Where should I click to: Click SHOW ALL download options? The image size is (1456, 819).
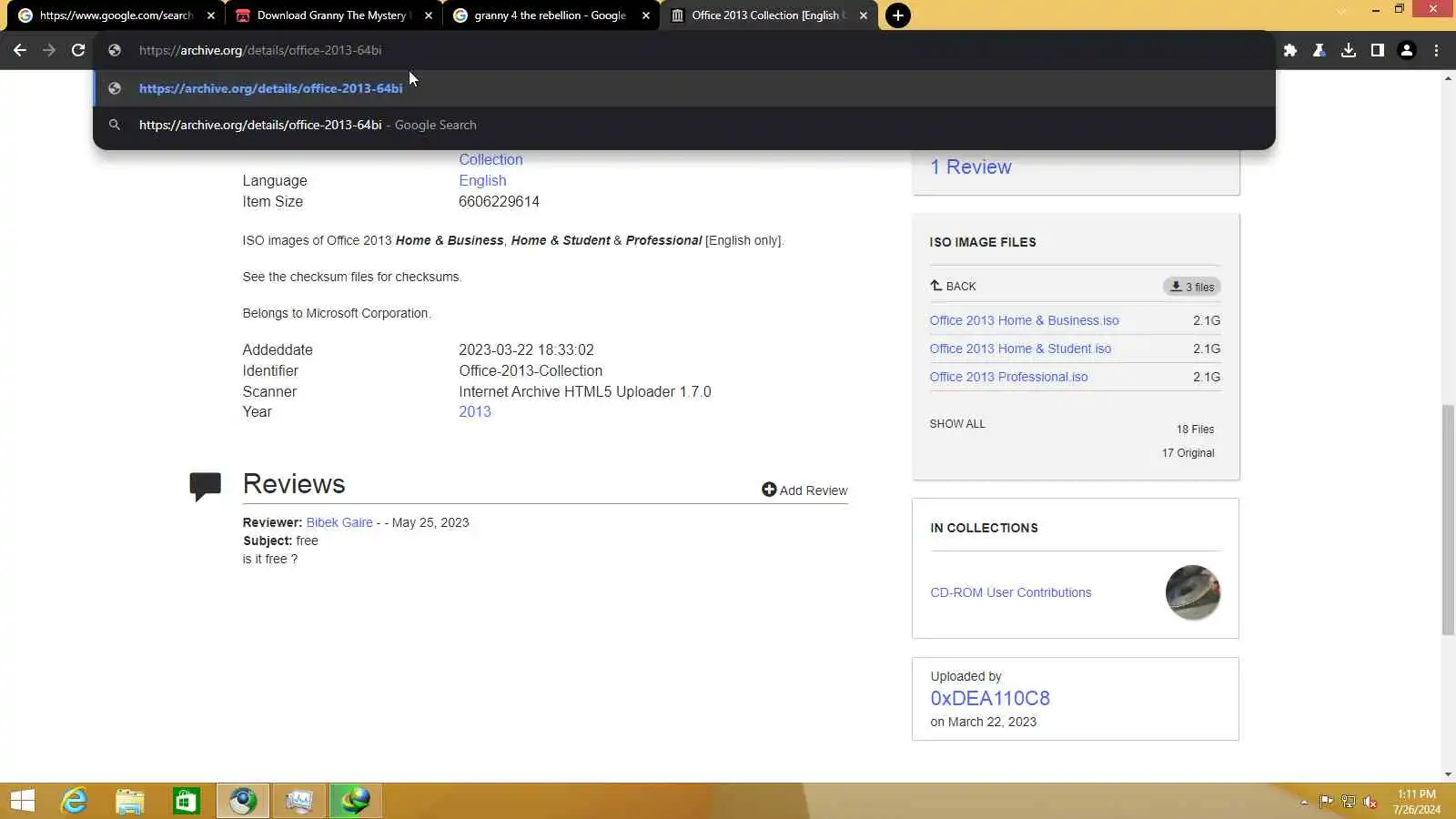tap(957, 424)
